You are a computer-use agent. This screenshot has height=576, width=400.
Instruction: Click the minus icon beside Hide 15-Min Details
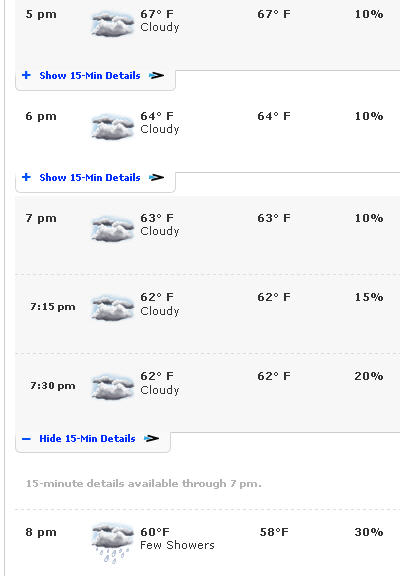pyautogui.click(x=26, y=439)
